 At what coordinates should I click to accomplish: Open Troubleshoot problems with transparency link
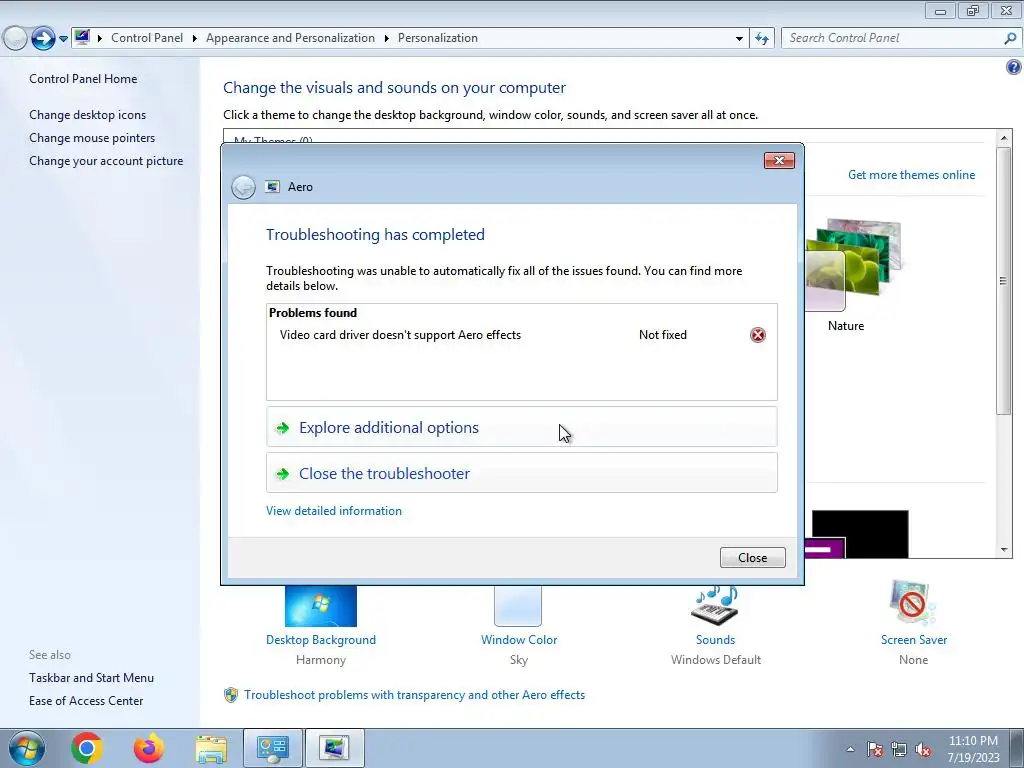[x=414, y=695]
